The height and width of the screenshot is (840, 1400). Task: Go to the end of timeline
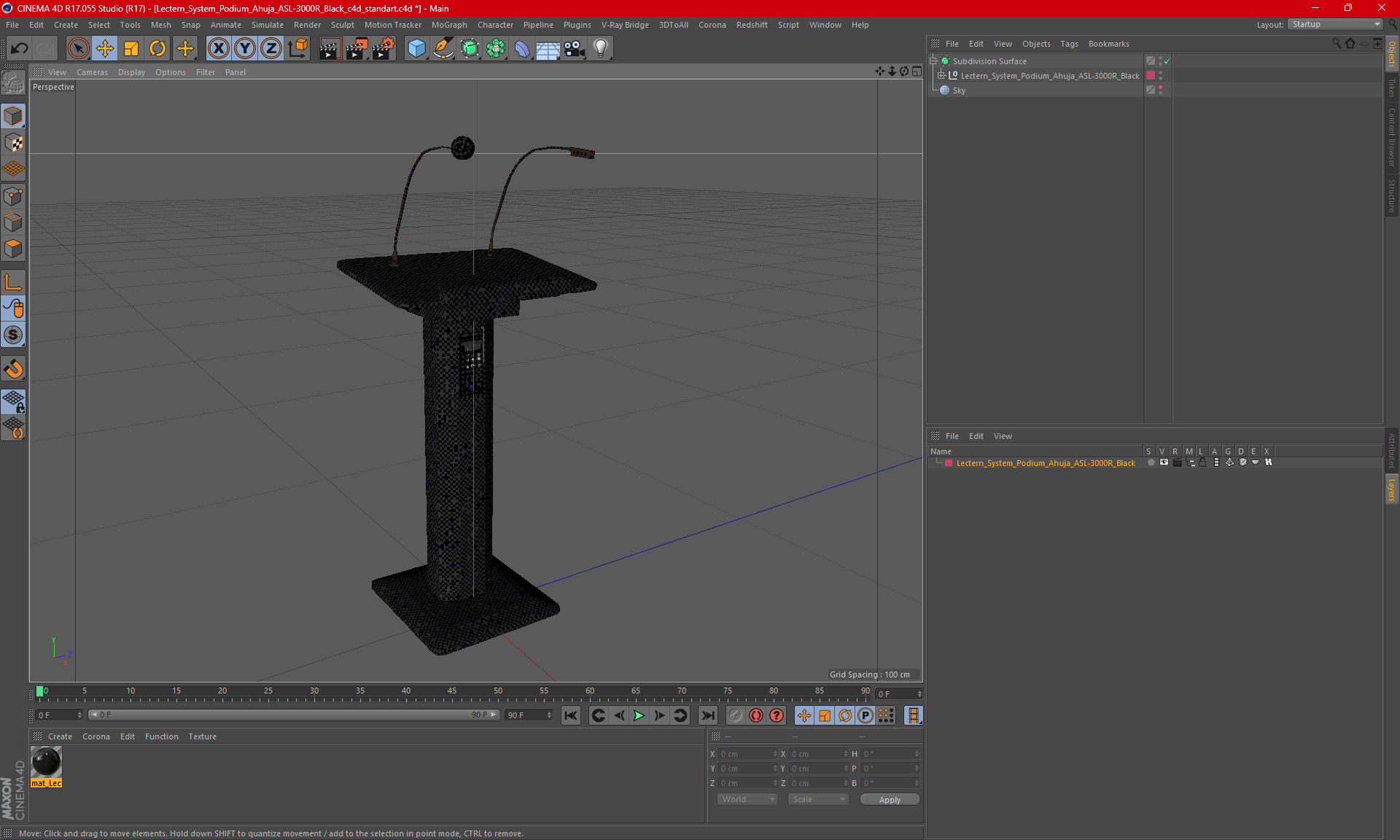pyautogui.click(x=707, y=715)
